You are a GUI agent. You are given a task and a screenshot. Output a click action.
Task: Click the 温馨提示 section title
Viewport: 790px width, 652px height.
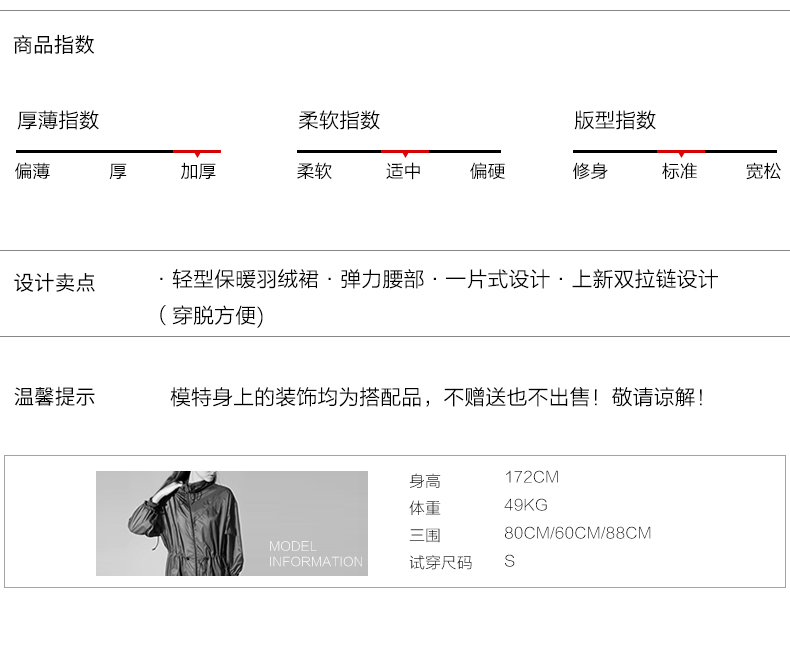click(x=54, y=397)
